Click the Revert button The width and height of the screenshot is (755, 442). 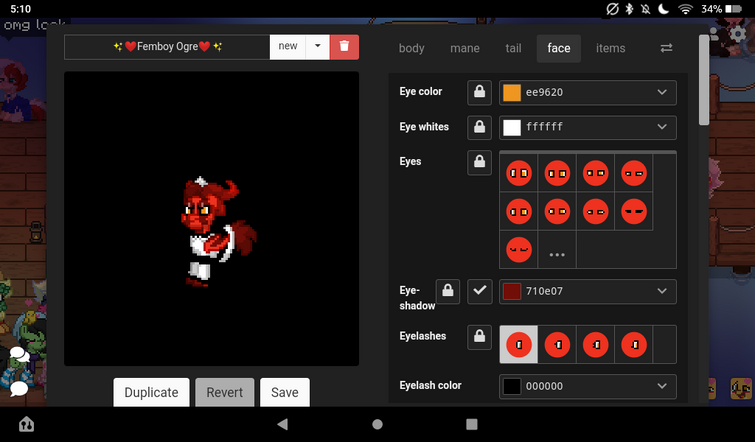pyautogui.click(x=224, y=392)
